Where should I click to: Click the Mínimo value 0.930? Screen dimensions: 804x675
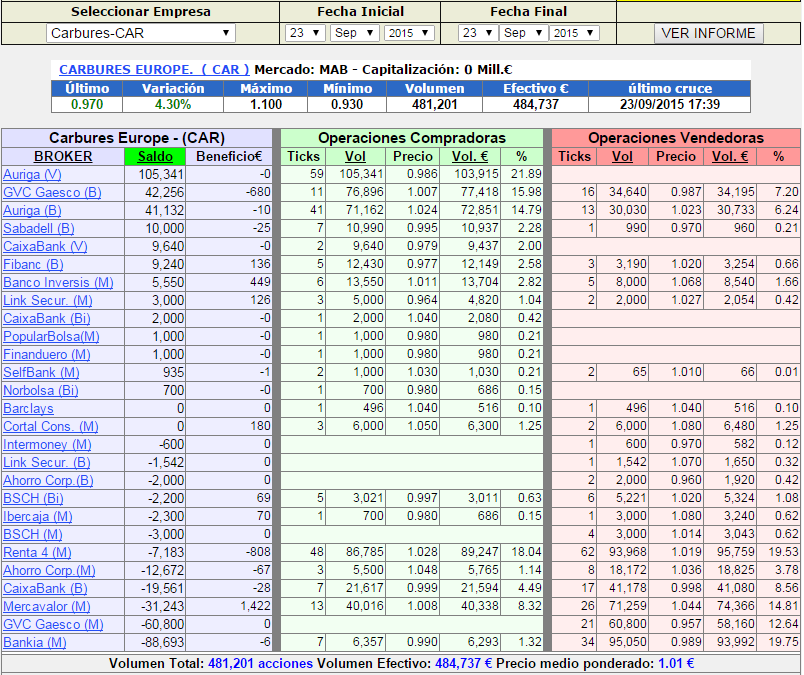(347, 105)
